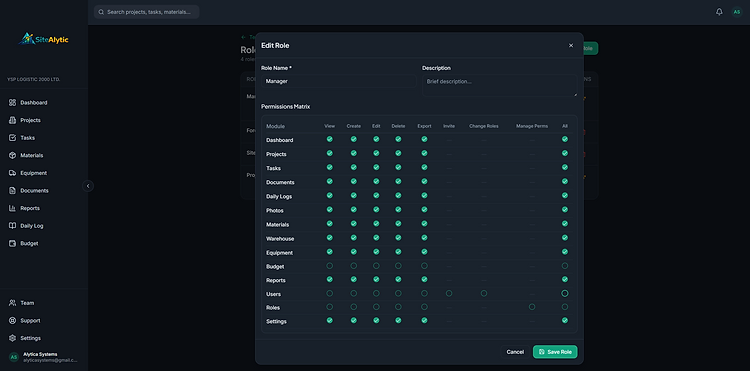
Task: Go to Team in the sidebar menu
Action: point(27,303)
